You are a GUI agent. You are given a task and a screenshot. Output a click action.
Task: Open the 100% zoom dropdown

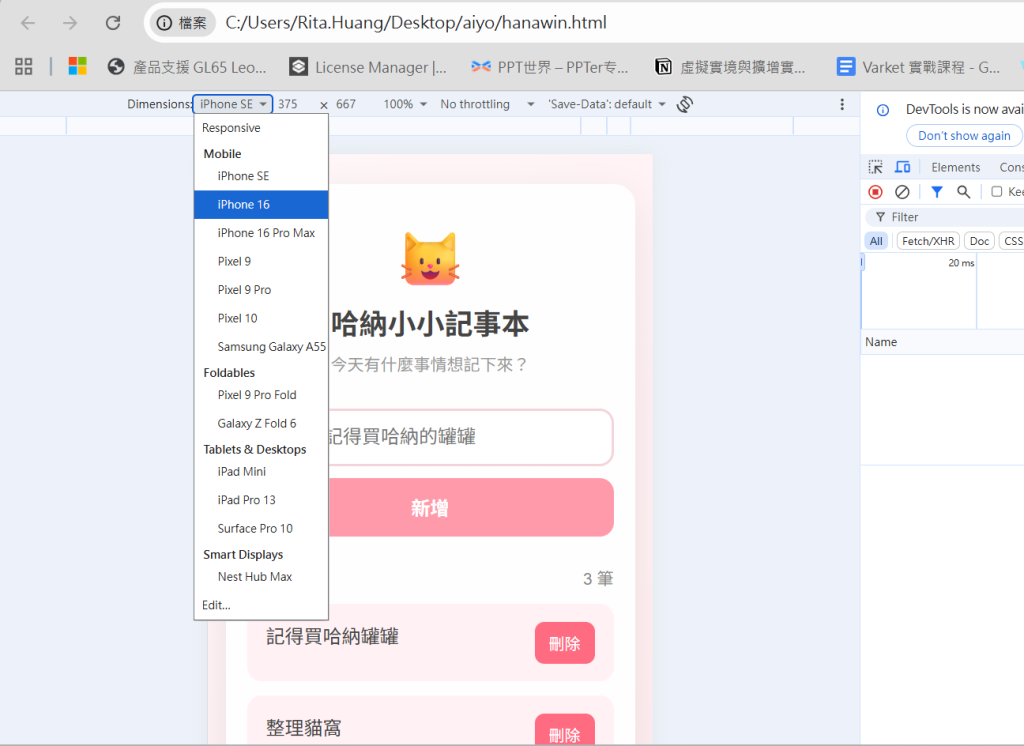point(405,105)
